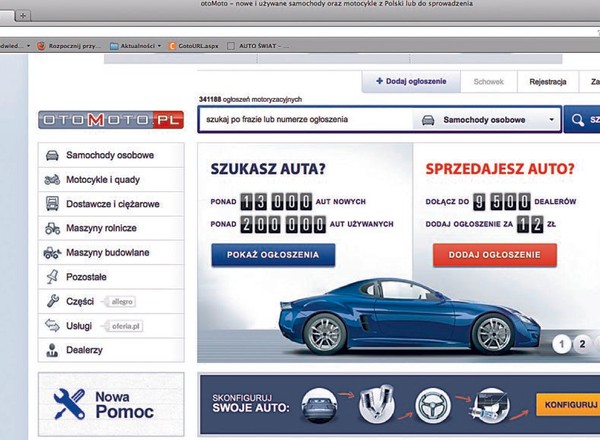Image resolution: width=600 pixels, height=440 pixels.
Task: Click the pushpin icon for Pozostałe
Action: coord(52,277)
